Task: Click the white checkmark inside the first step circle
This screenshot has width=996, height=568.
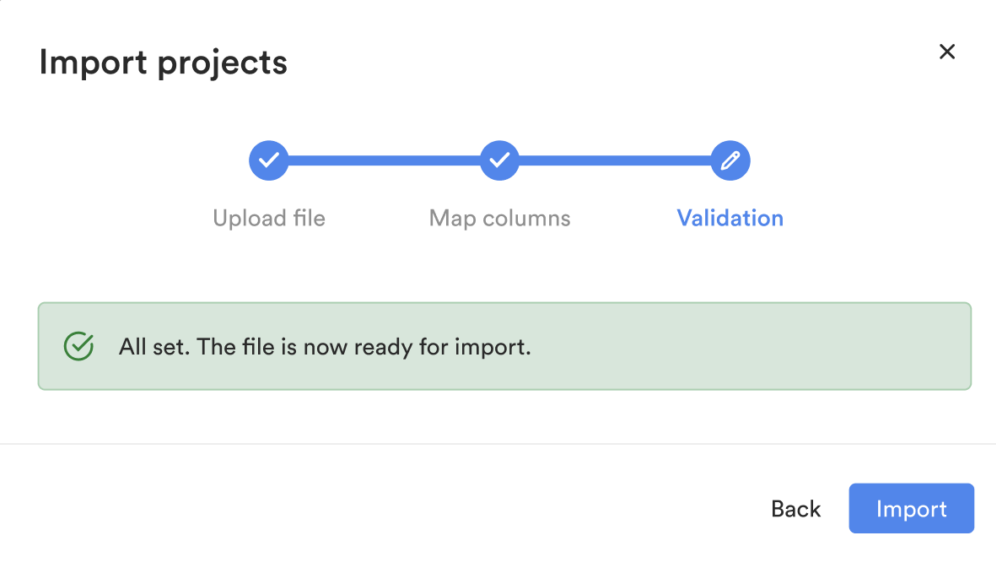Action: 269,159
